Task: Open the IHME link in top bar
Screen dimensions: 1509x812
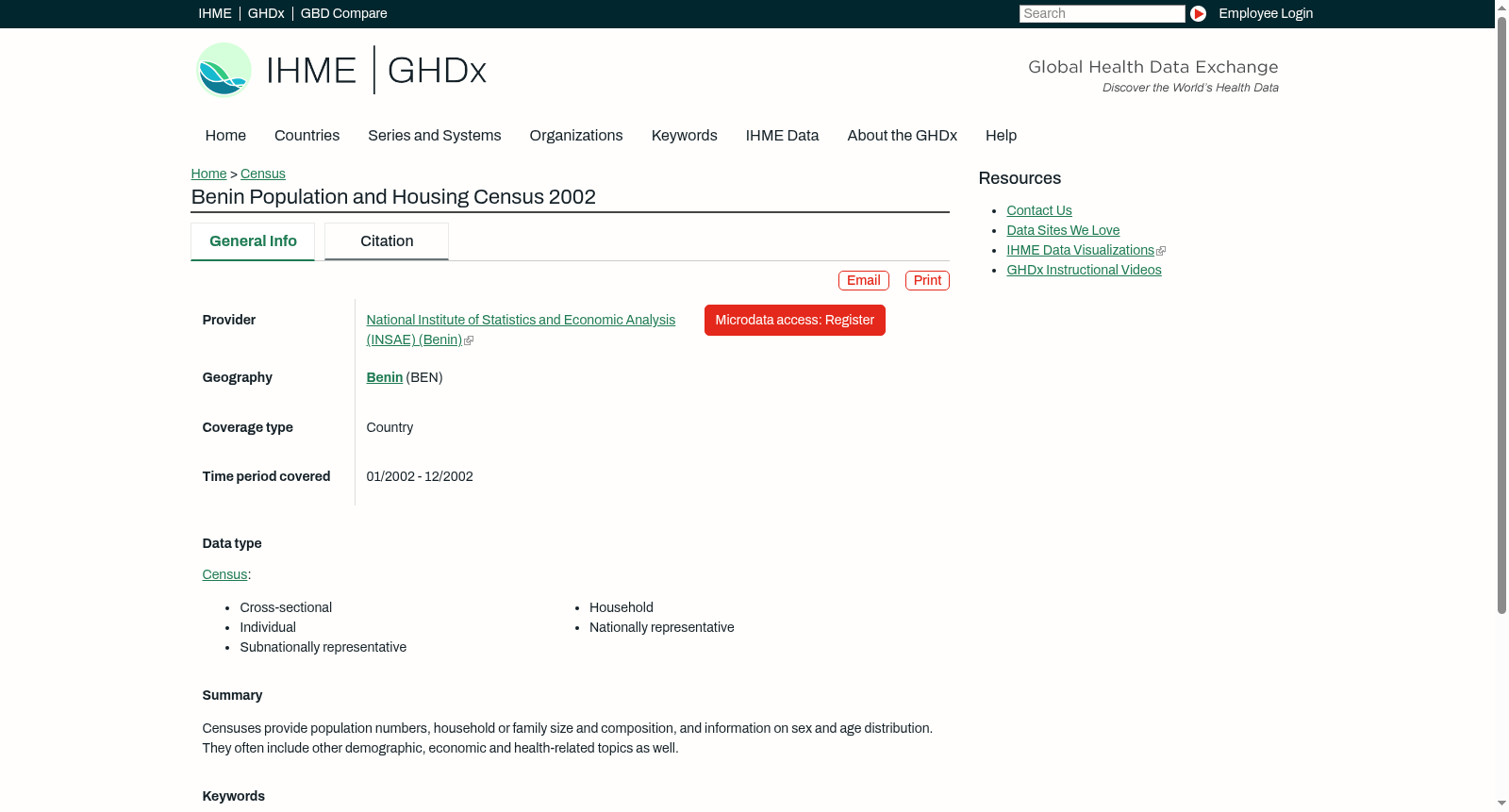Action: click(x=215, y=13)
